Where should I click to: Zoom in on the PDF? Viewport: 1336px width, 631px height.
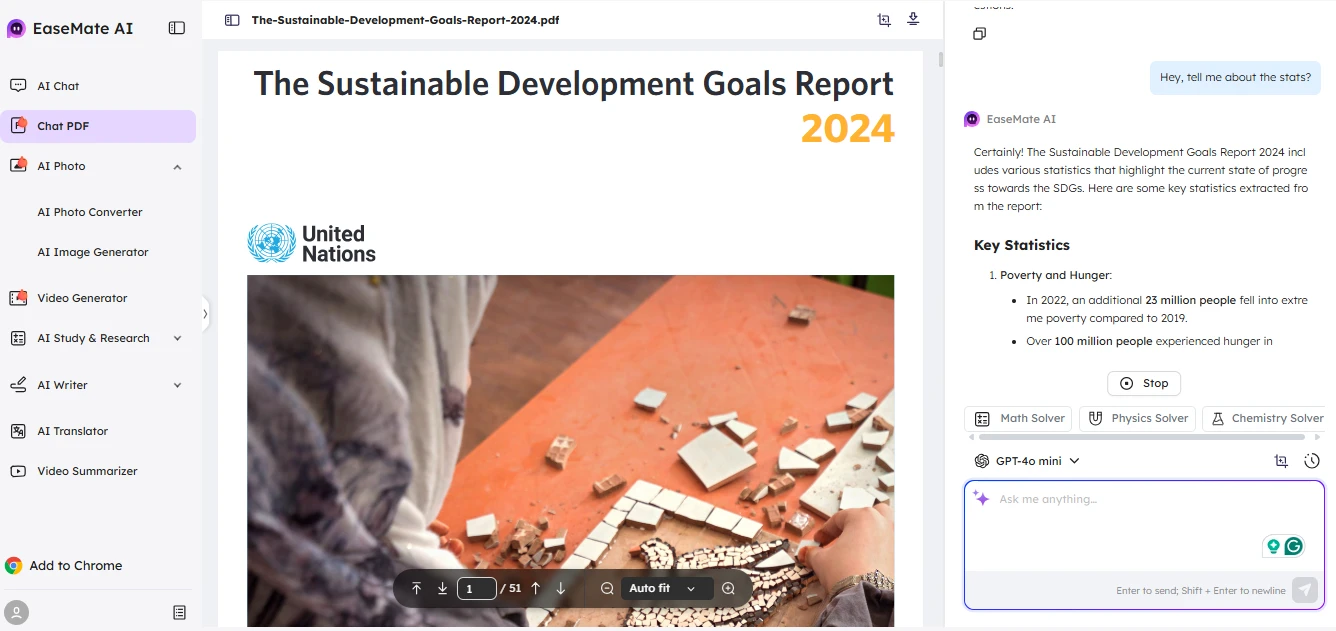pos(728,588)
